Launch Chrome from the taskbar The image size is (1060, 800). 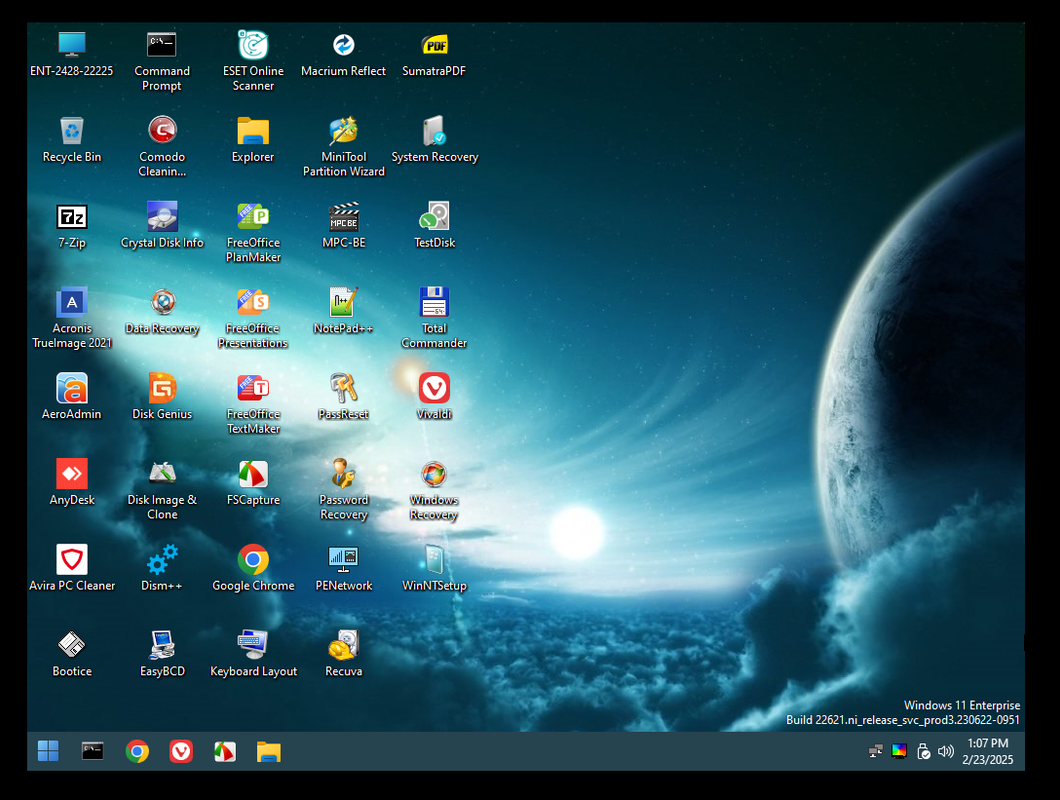[x=137, y=751]
